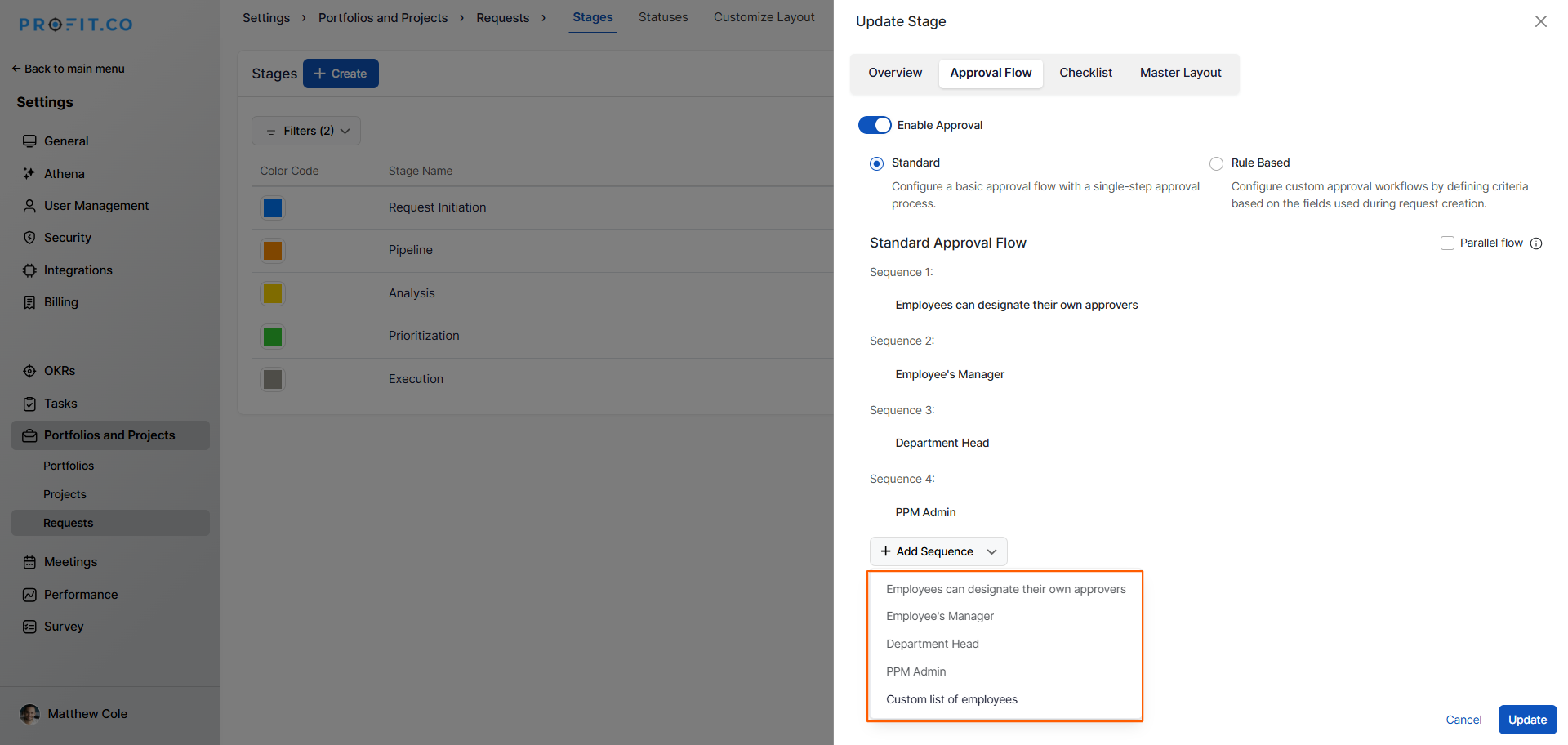This screenshot has width=1568, height=745.
Task: Click the Athena sparkle icon in sidebar
Action: point(29,173)
